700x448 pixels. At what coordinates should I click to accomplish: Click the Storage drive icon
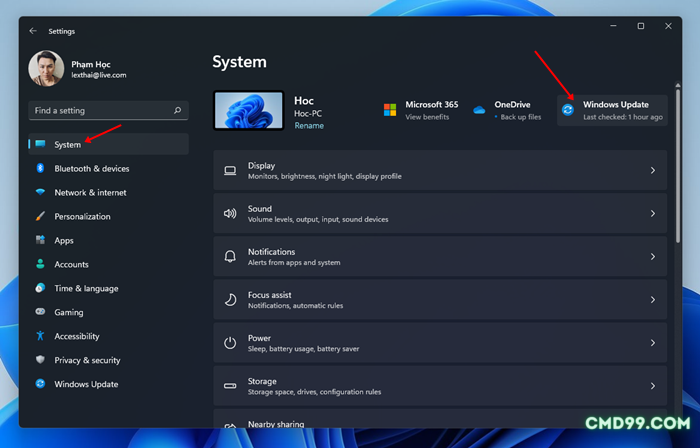230,386
